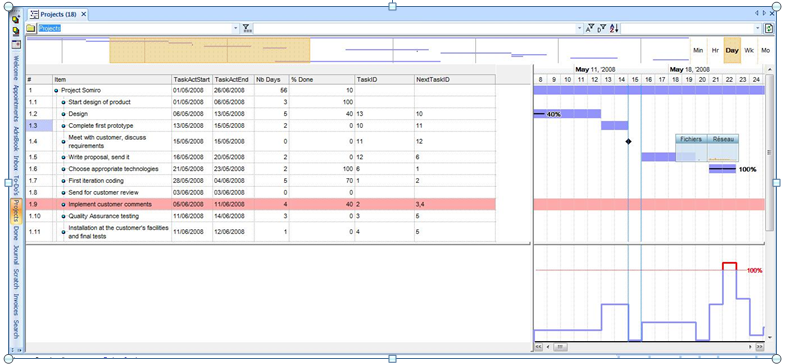Click the Gantt horizontal scroll right arrow
The width and height of the screenshot is (785, 364).
tap(750, 346)
